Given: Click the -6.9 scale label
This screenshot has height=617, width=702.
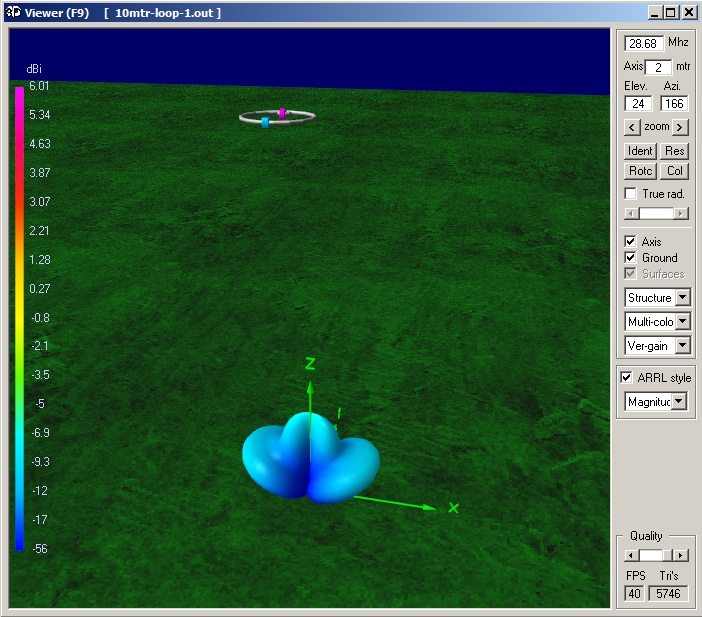Looking at the screenshot, I should tap(40, 433).
